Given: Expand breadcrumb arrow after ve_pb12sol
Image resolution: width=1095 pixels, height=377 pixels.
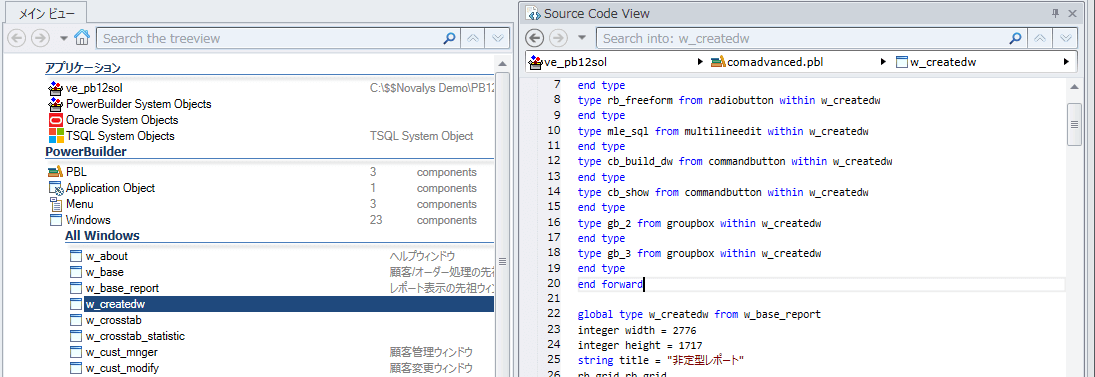Looking at the screenshot, I should 700,62.
